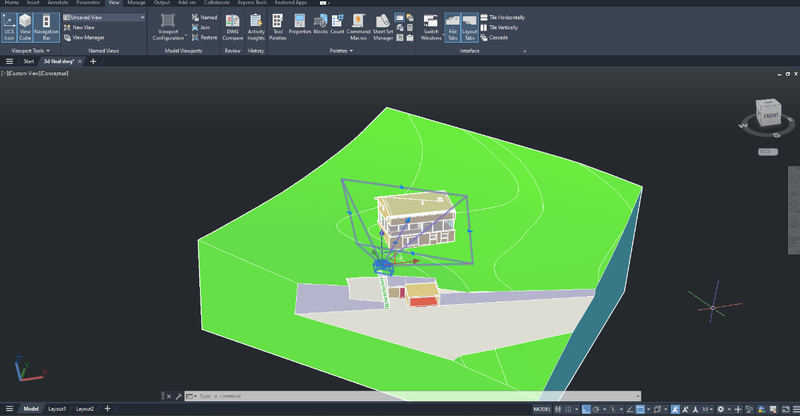The width and height of the screenshot is (800, 416).
Task: Toggle the UCS Icon display
Action: 9,28
